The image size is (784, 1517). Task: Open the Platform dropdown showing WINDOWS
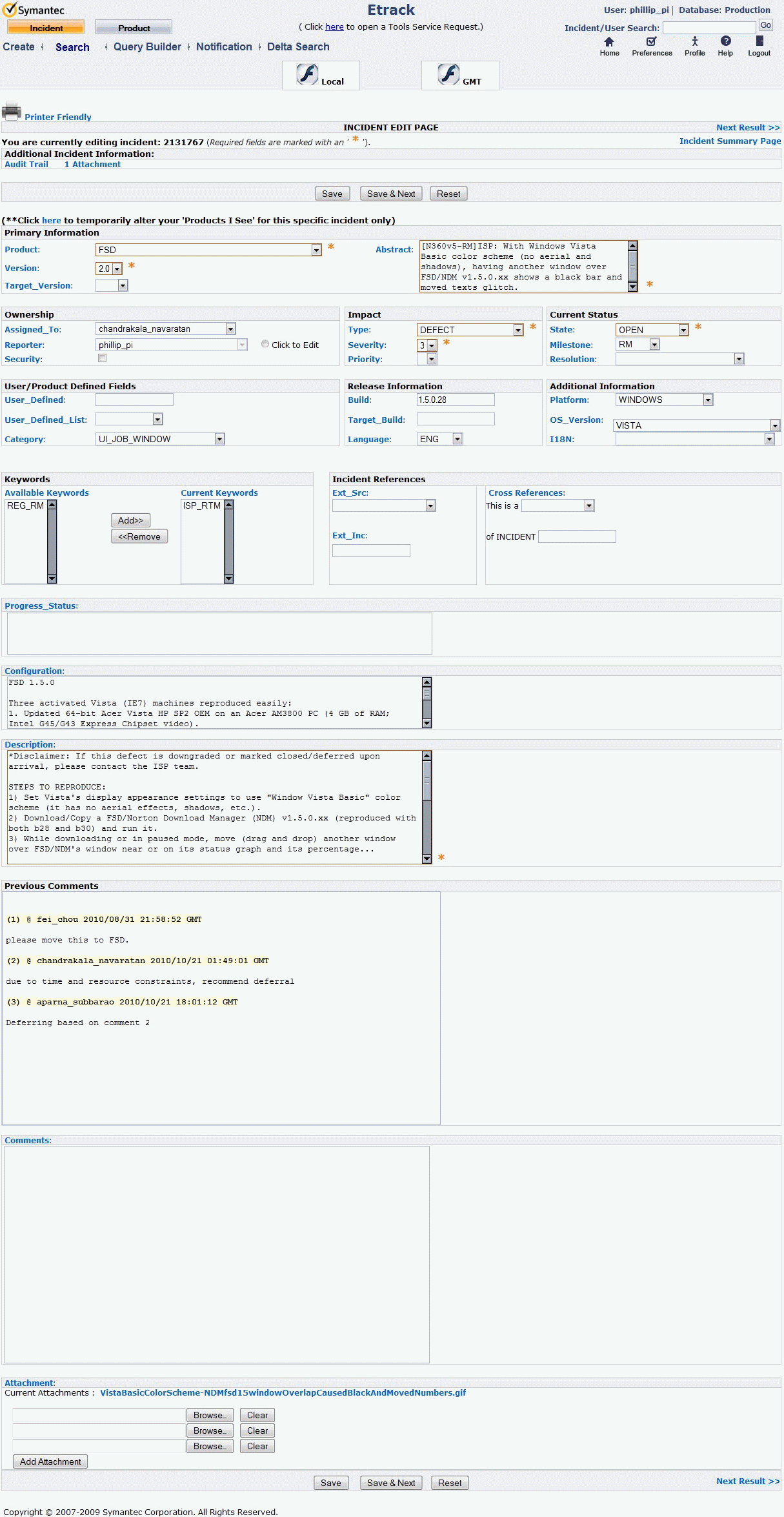click(664, 400)
